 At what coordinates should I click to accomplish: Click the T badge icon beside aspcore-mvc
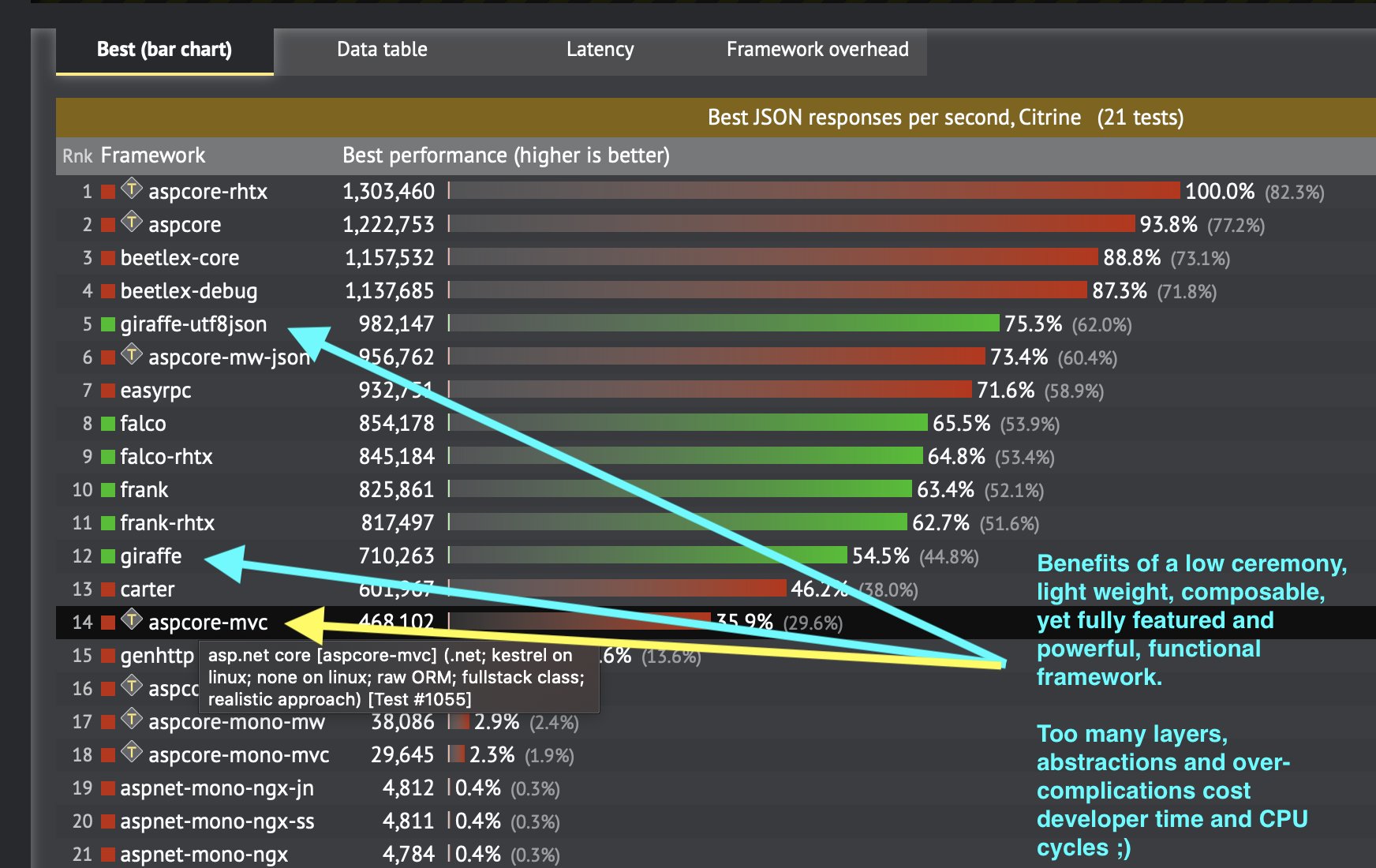(132, 620)
